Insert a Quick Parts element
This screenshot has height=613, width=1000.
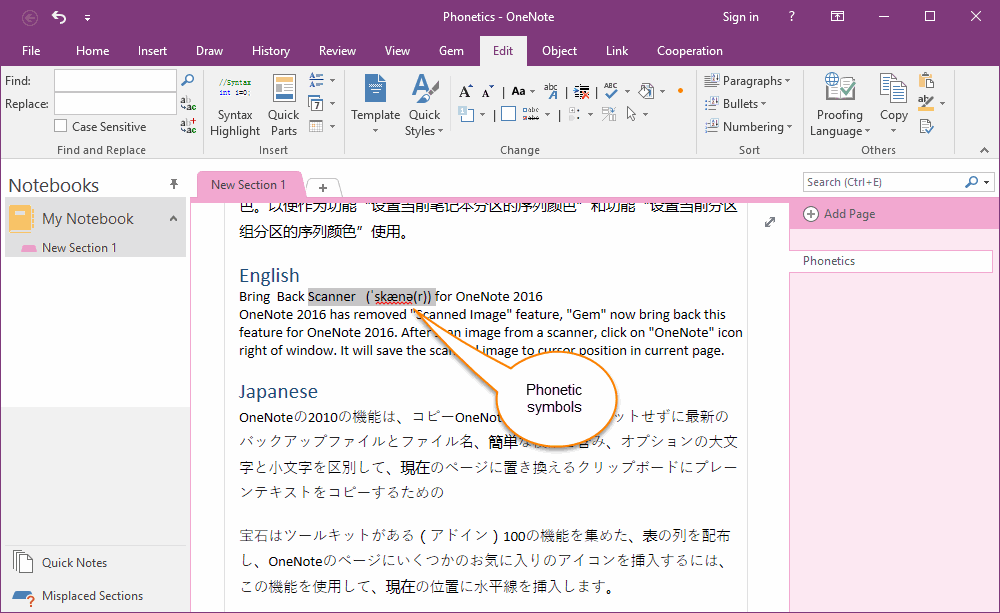coord(284,105)
